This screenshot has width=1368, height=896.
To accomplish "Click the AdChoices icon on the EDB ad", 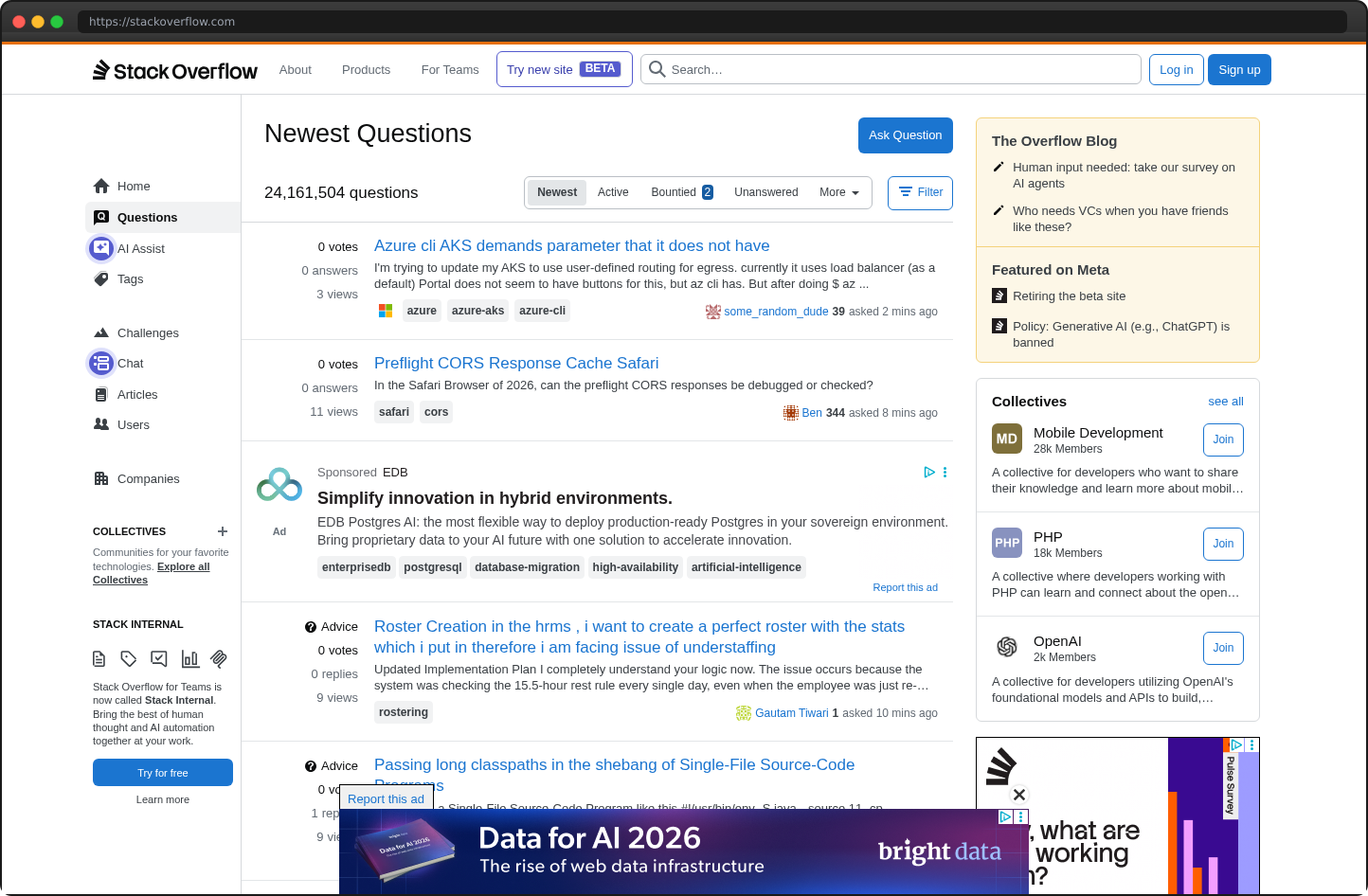I will pyautogui.click(x=929, y=472).
